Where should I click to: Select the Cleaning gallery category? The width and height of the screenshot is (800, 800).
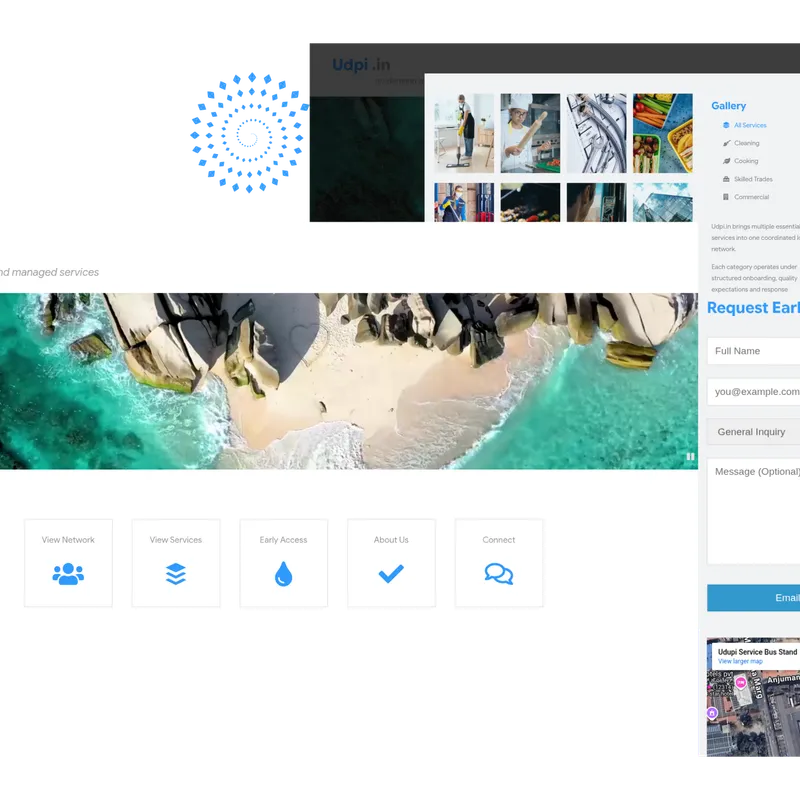[746, 143]
